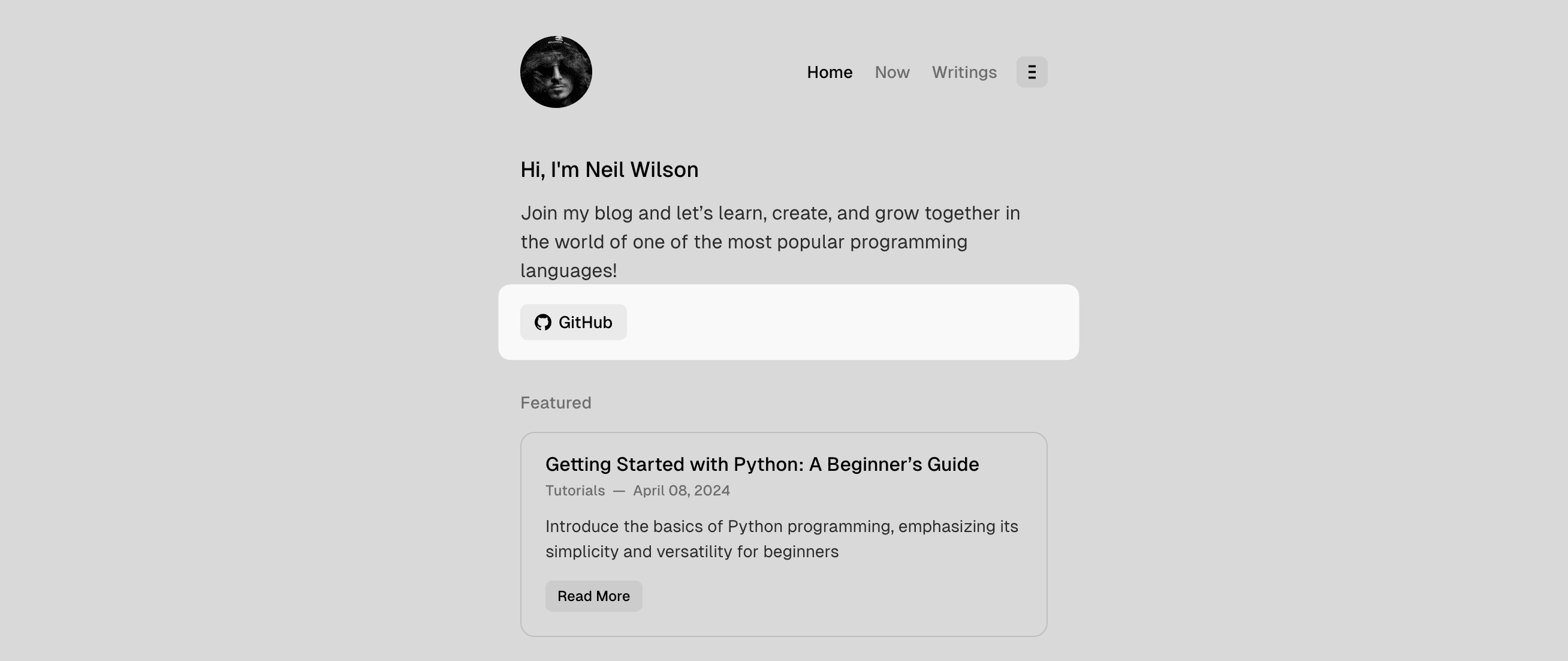Image resolution: width=1568 pixels, height=661 pixels.
Task: Click the Read More button
Action: pos(593,596)
